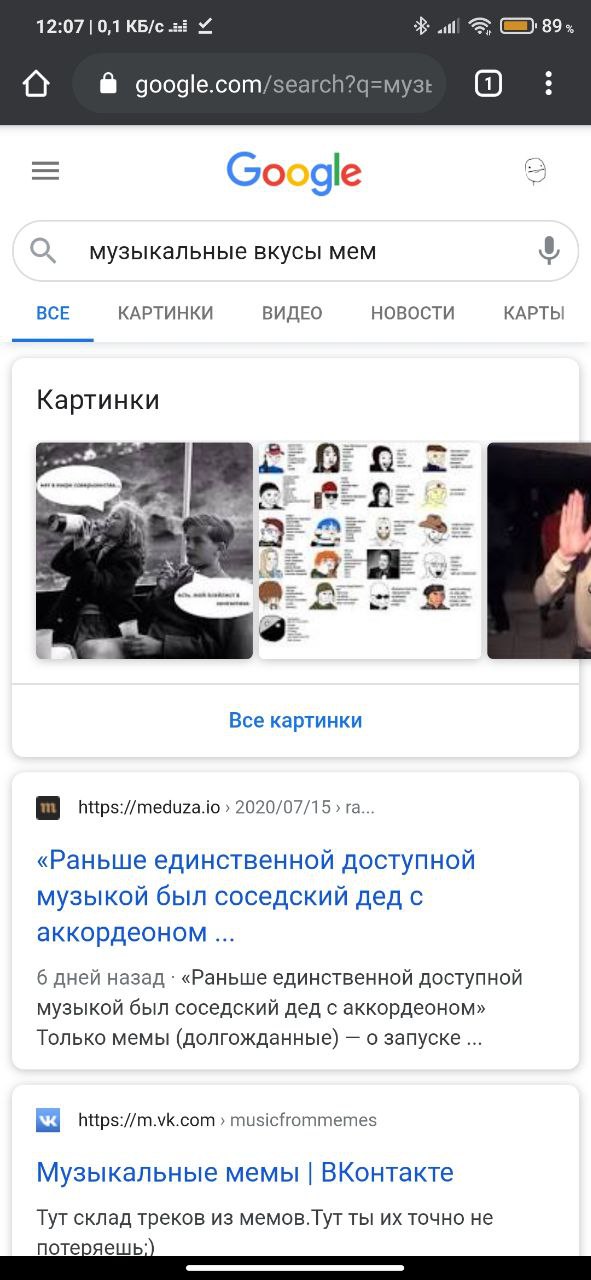Tap the google.com address bar
This screenshot has height=1280, width=591.
(259, 84)
